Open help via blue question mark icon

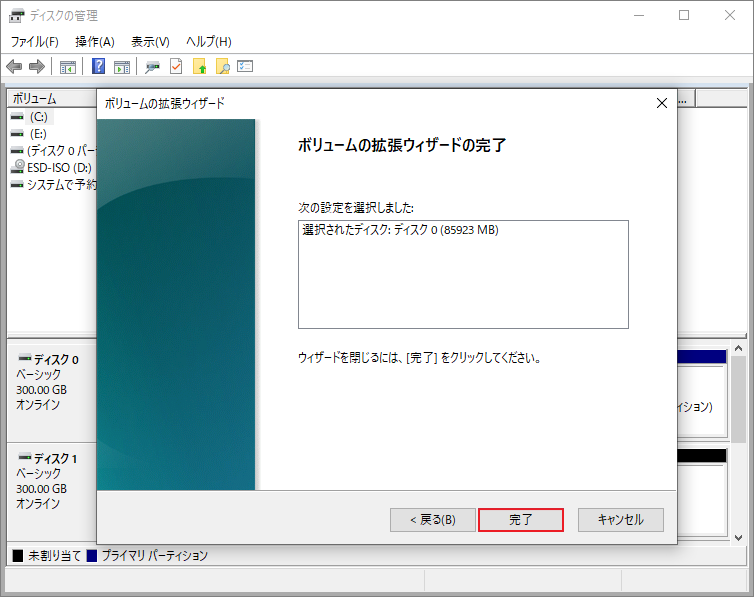point(98,66)
